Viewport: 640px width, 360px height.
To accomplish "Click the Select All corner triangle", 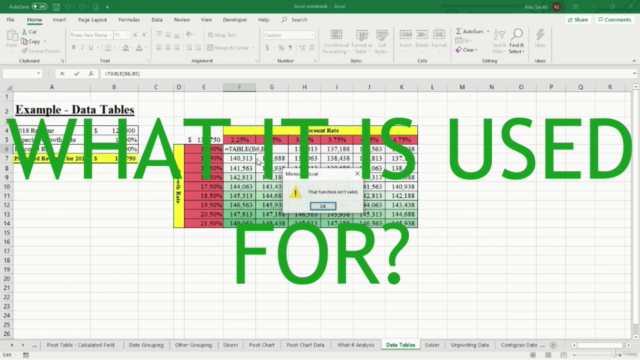I will point(8,87).
